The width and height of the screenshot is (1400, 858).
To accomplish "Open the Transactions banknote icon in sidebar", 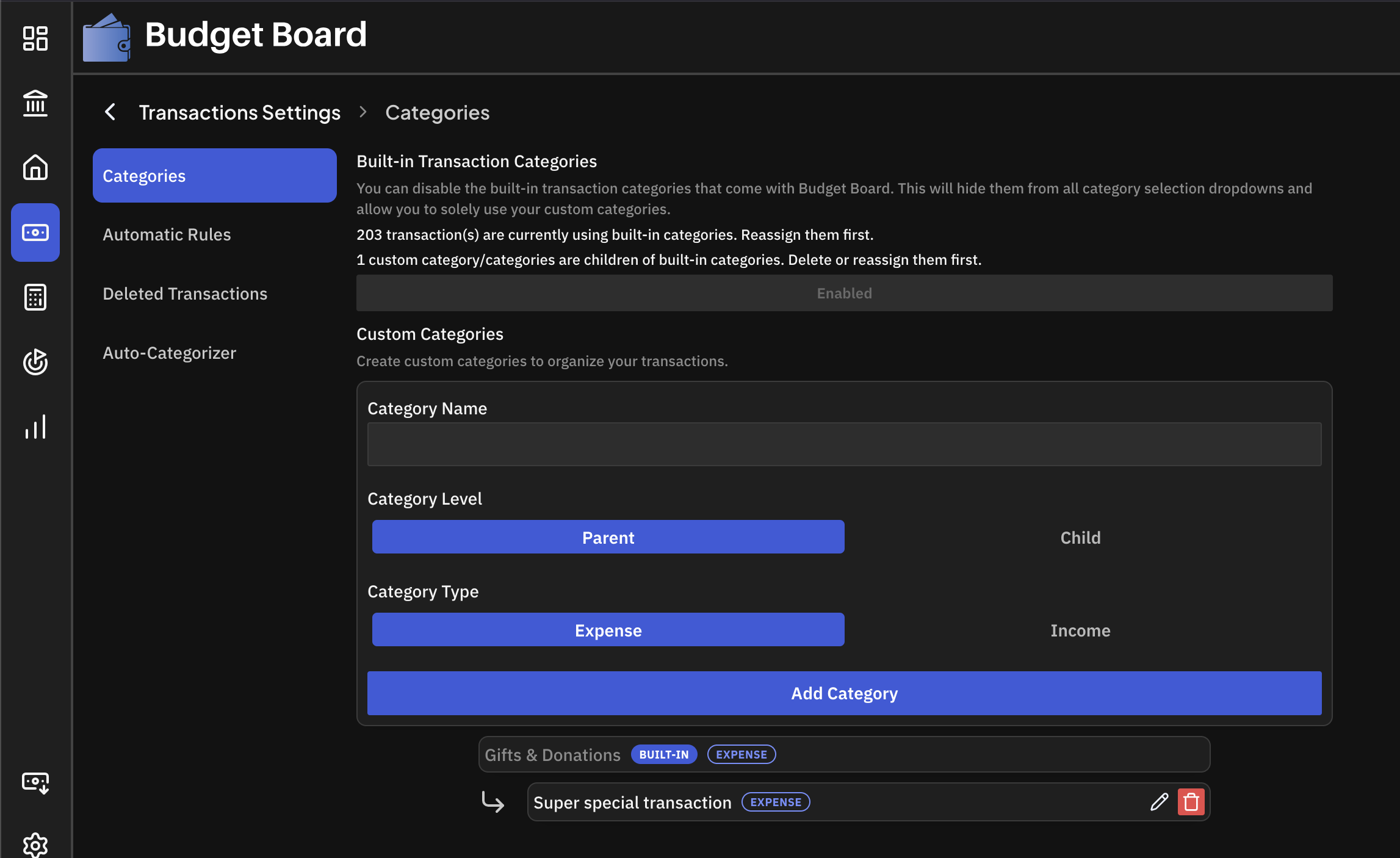I will (35, 233).
